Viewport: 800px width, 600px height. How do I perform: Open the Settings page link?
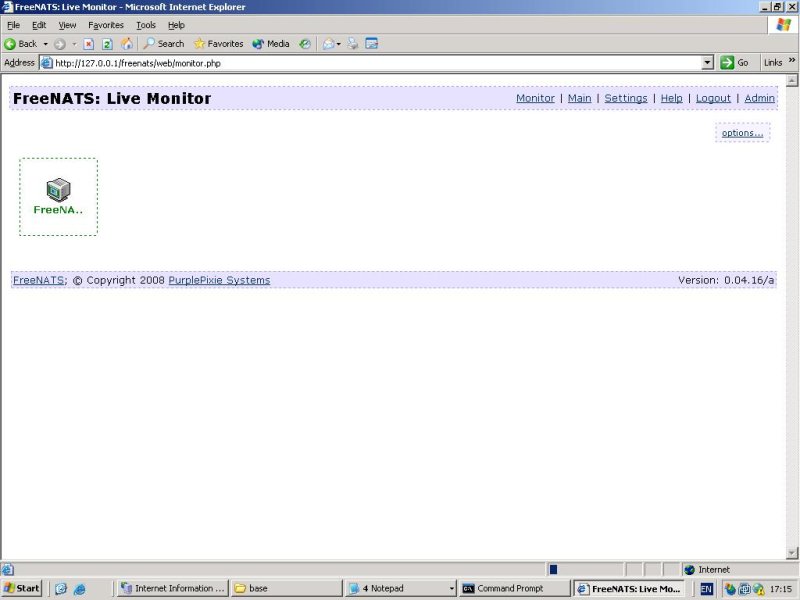tap(626, 98)
